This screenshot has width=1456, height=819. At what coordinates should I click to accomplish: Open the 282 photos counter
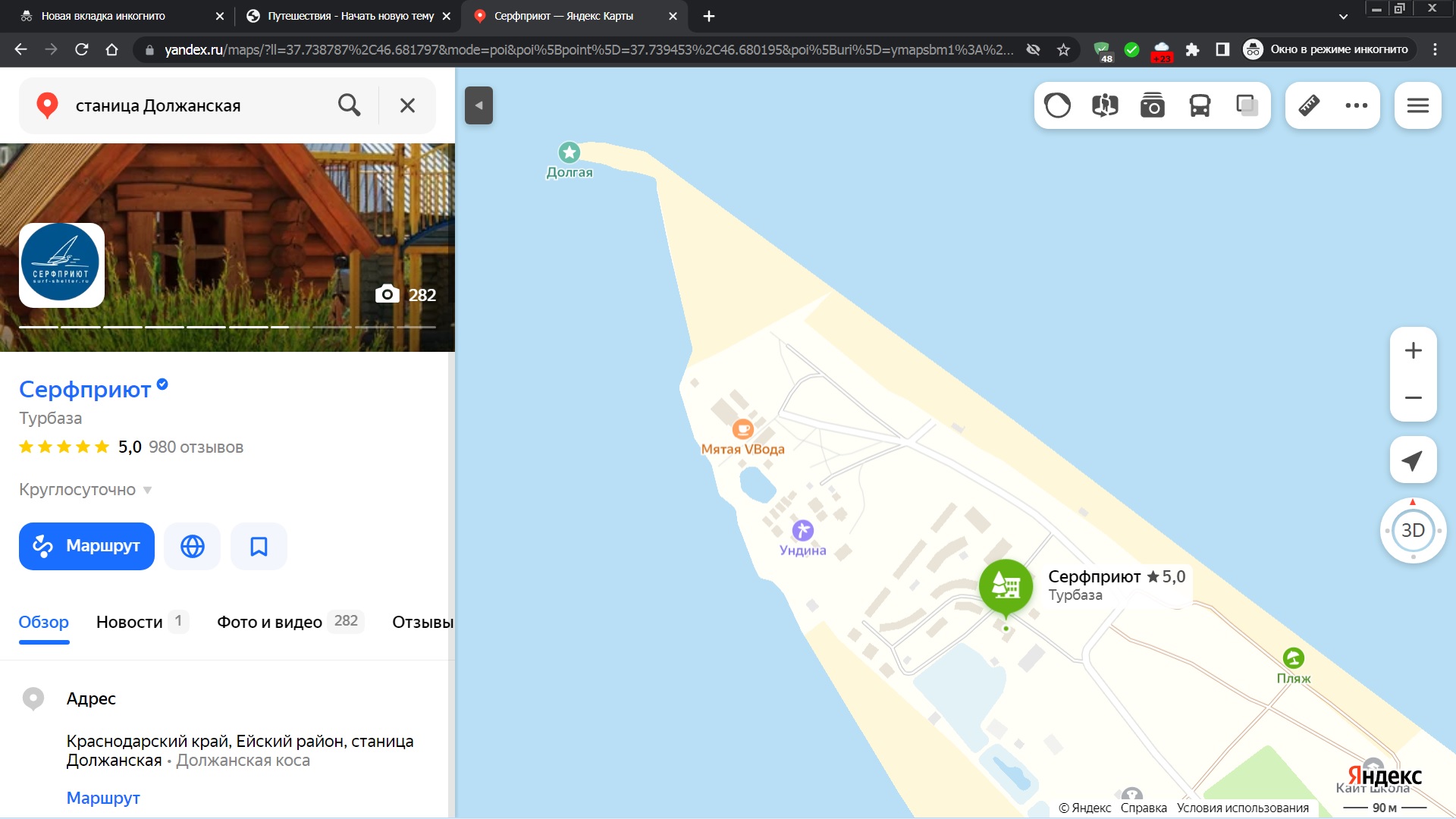point(406,294)
